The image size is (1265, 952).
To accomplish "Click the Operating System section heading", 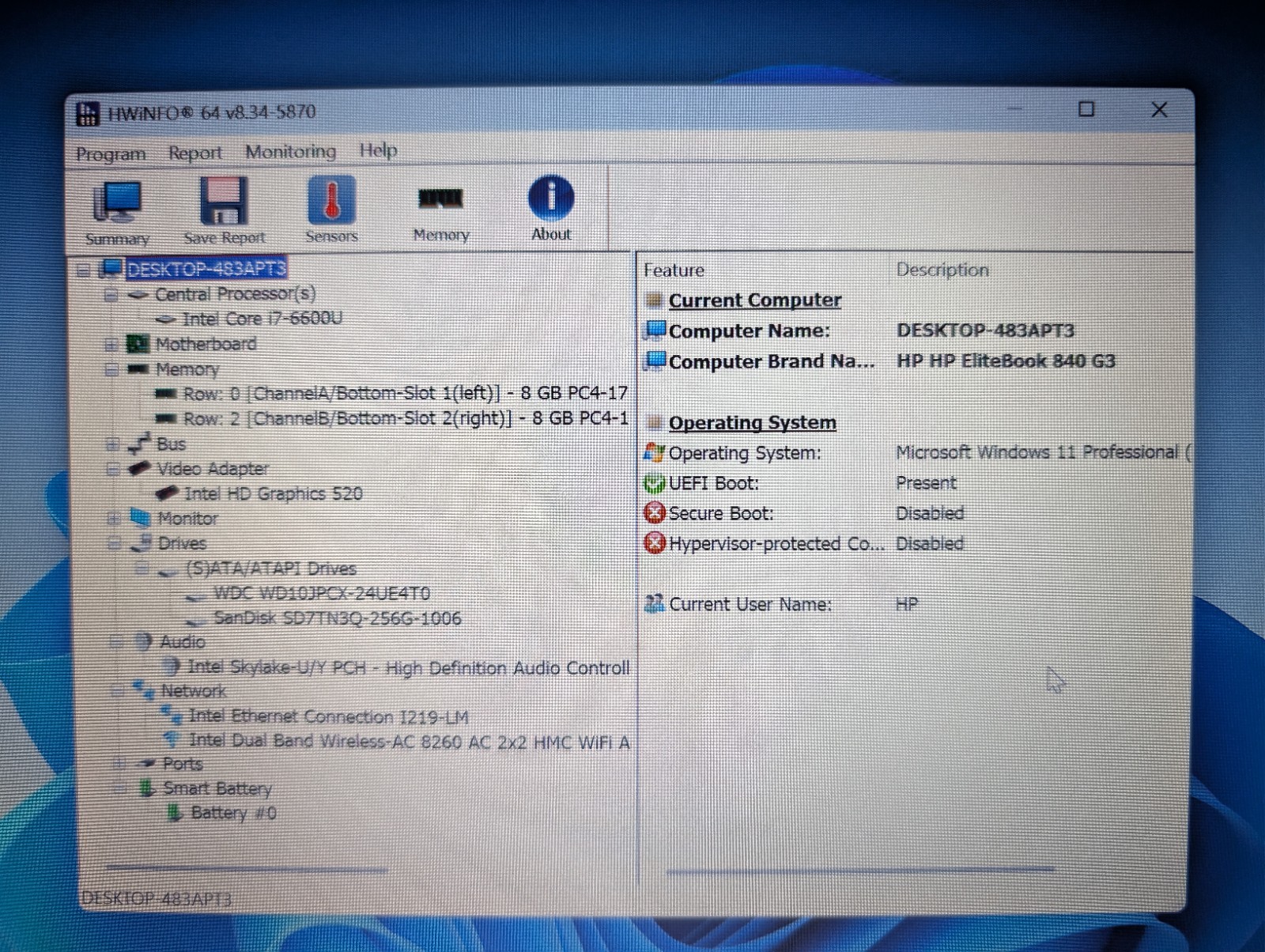I will click(x=753, y=423).
